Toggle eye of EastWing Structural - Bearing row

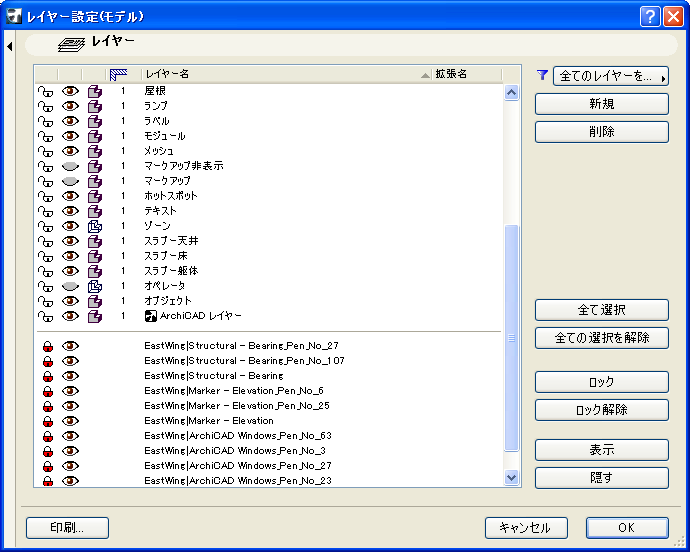(70, 376)
